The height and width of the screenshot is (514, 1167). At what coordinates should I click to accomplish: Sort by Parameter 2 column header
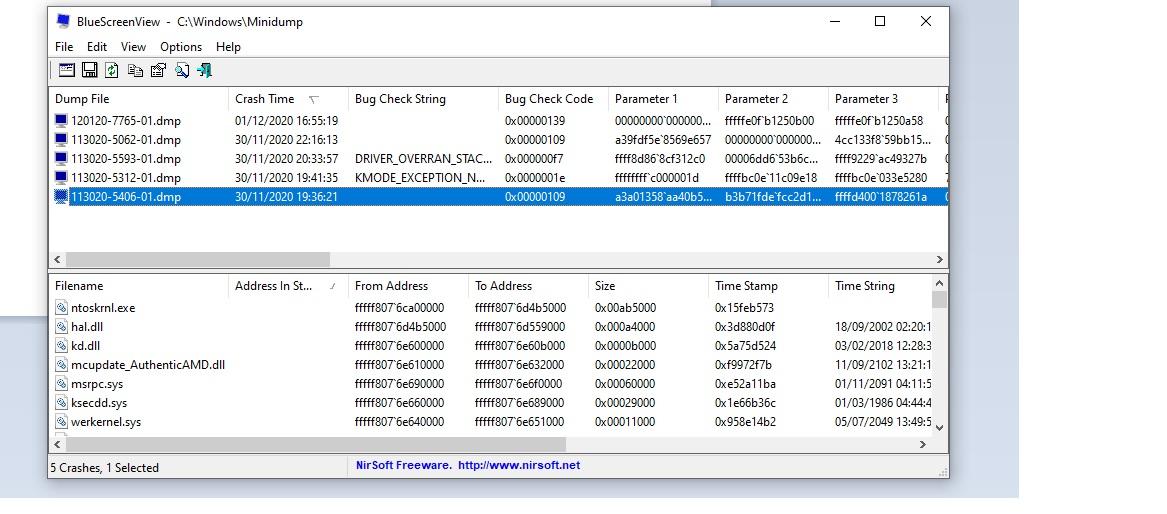tap(773, 99)
